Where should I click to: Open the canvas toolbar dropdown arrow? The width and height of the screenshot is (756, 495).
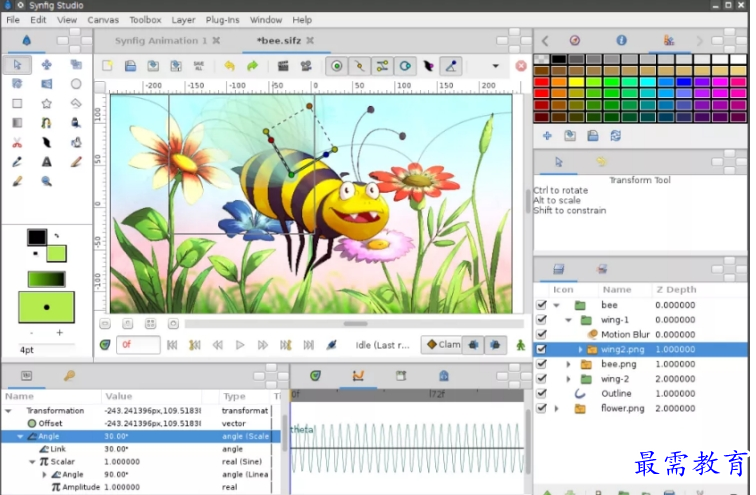[495, 66]
